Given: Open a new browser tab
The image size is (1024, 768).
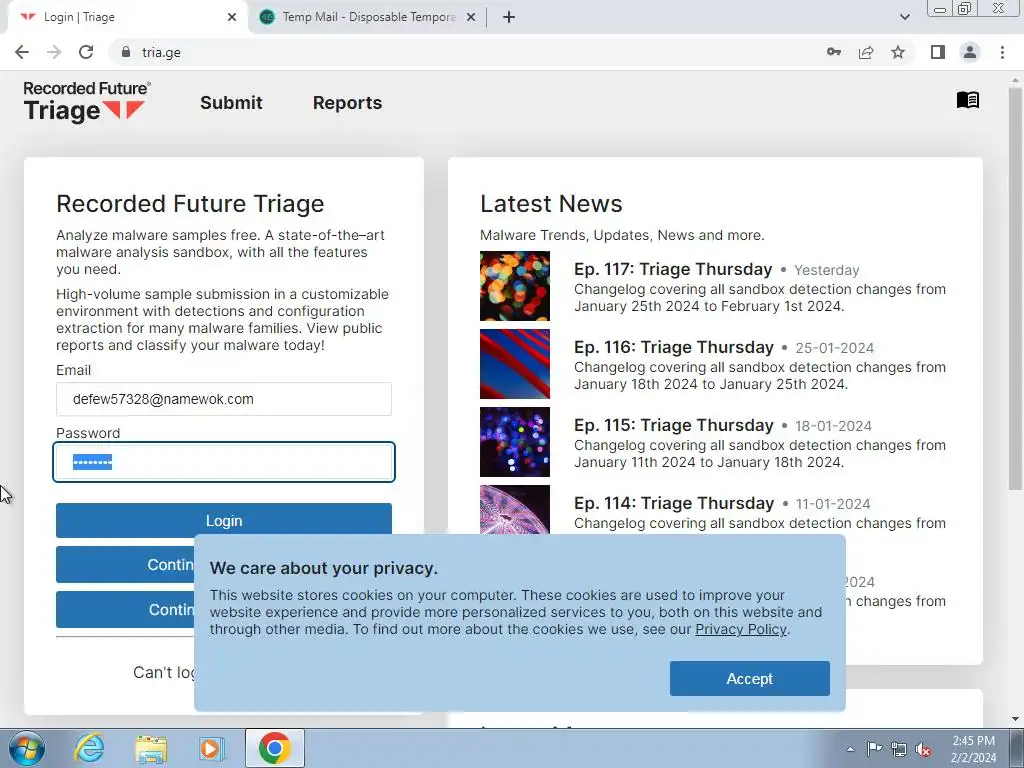Looking at the screenshot, I should coord(509,18).
